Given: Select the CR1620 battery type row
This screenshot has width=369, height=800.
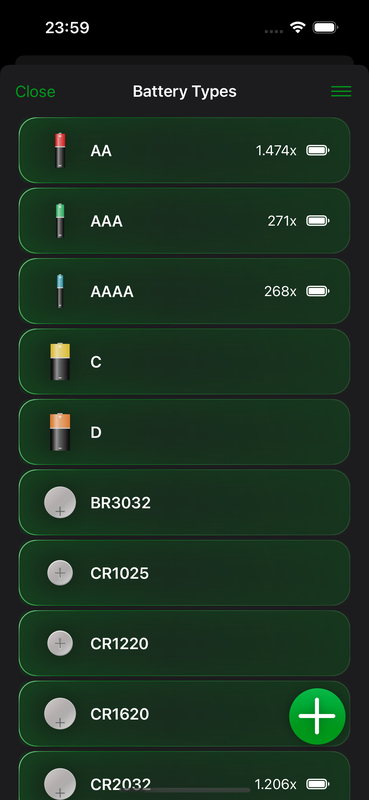Looking at the screenshot, I should (x=184, y=714).
